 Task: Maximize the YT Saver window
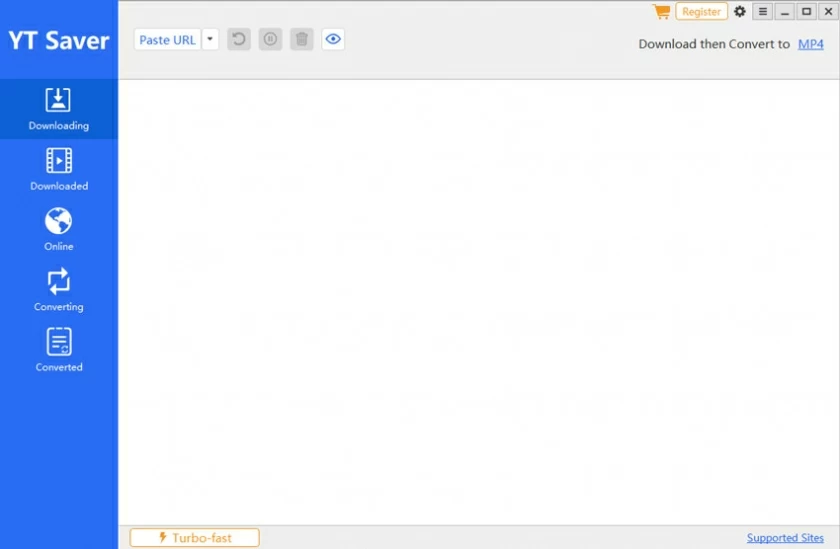tap(806, 12)
